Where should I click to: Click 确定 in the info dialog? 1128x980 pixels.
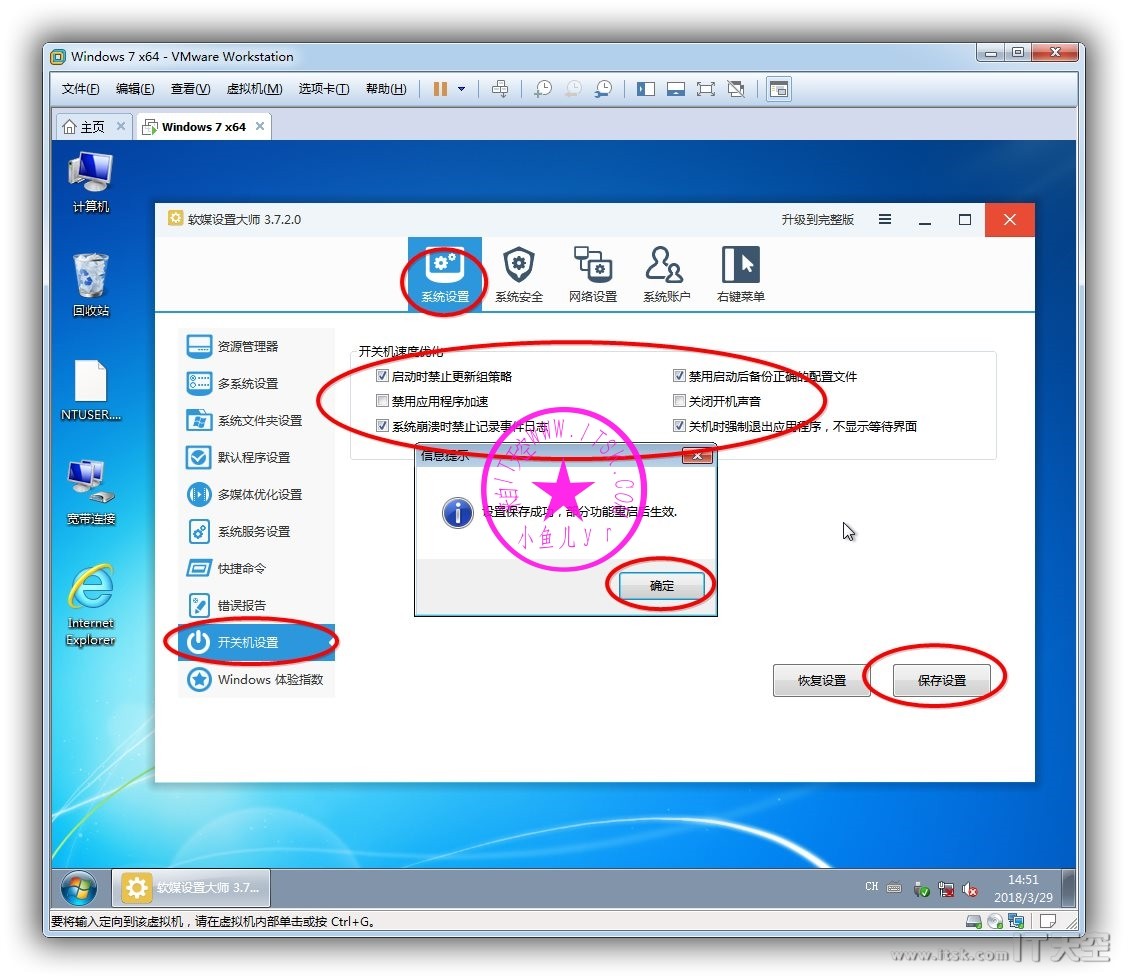coord(661,586)
